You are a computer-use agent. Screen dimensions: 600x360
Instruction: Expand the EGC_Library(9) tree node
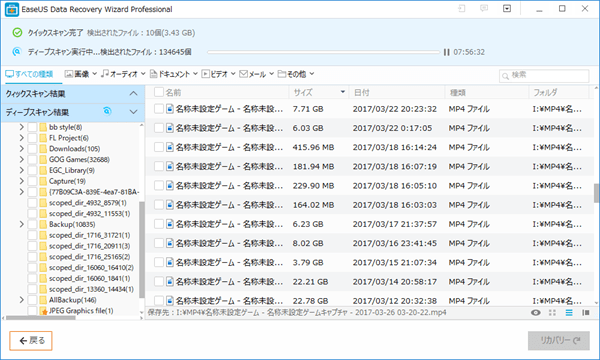[x=22, y=170]
